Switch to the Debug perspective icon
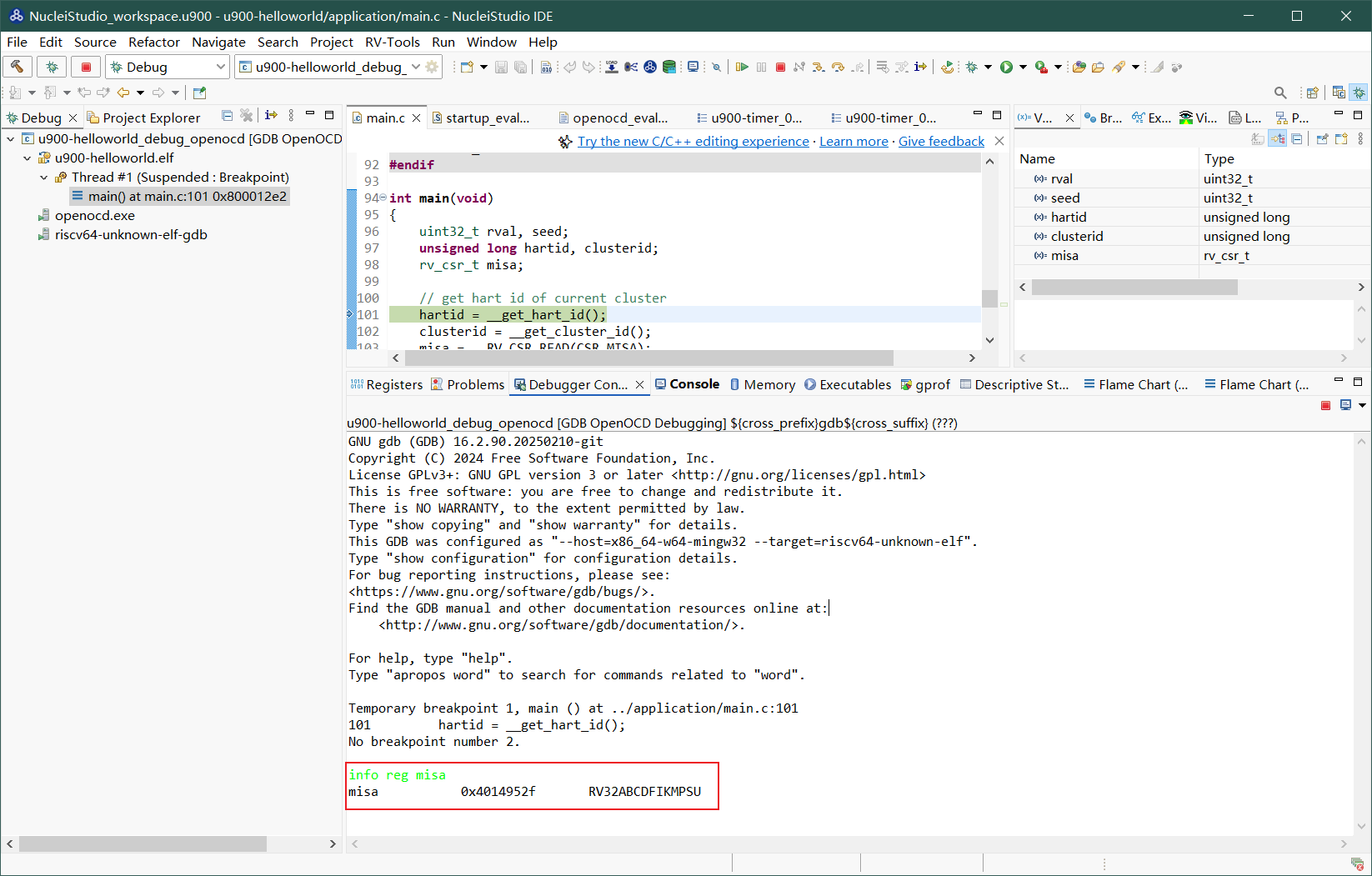This screenshot has height=876, width=1372. coord(1359,93)
